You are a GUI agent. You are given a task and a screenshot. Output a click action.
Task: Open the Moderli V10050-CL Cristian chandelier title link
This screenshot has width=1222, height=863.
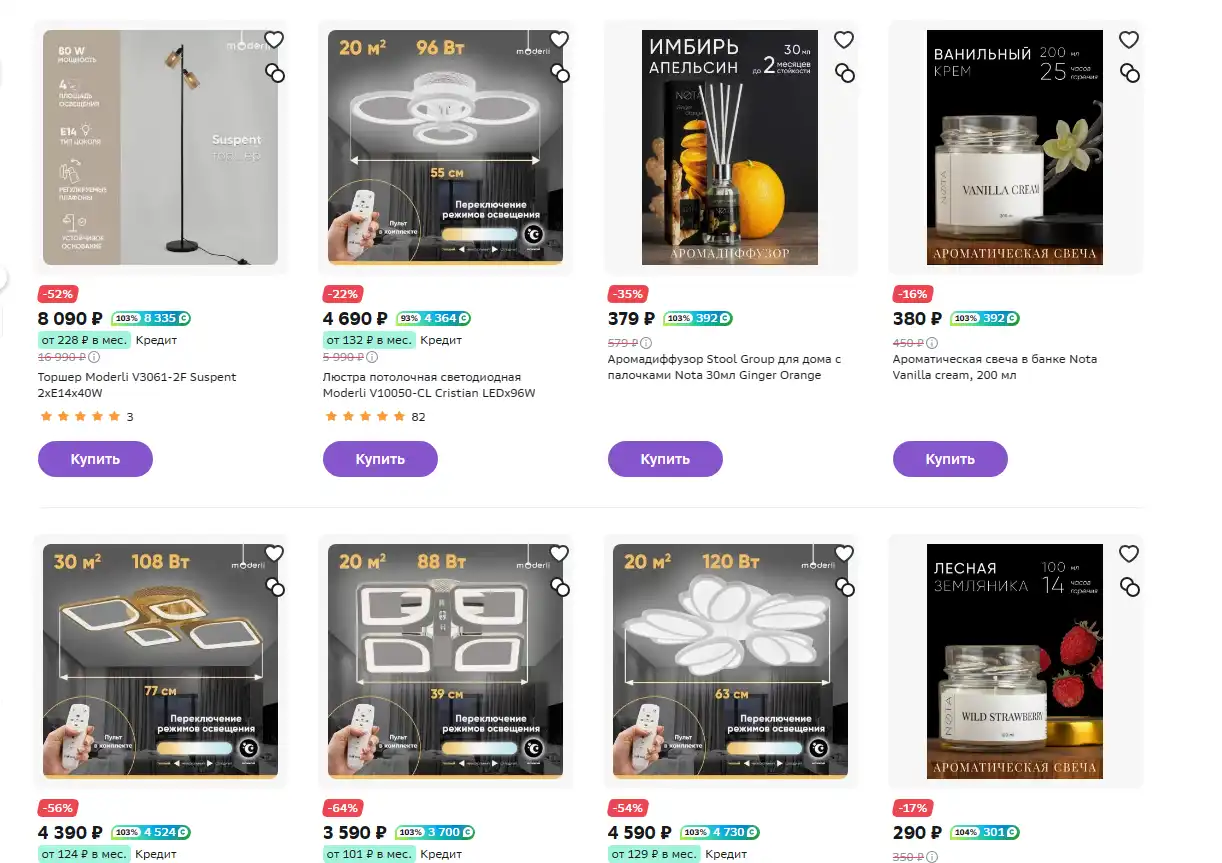[x=429, y=385]
